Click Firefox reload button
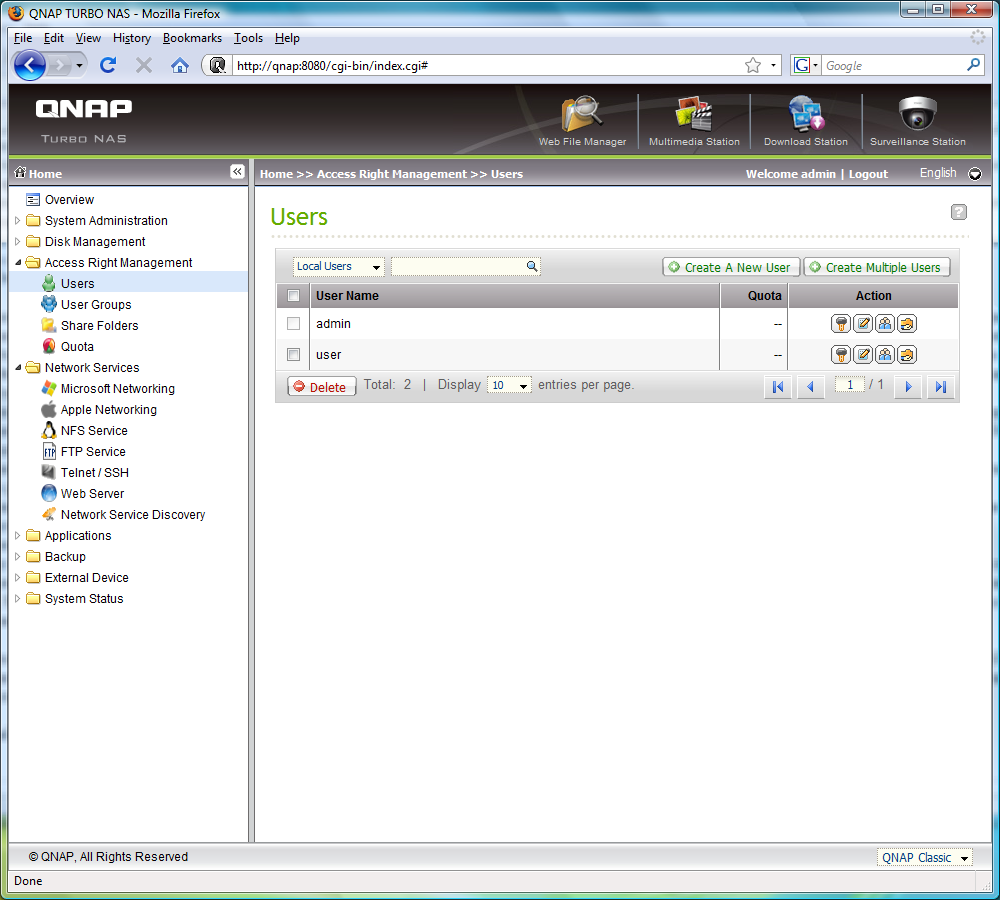The width and height of the screenshot is (1000, 900). point(108,65)
